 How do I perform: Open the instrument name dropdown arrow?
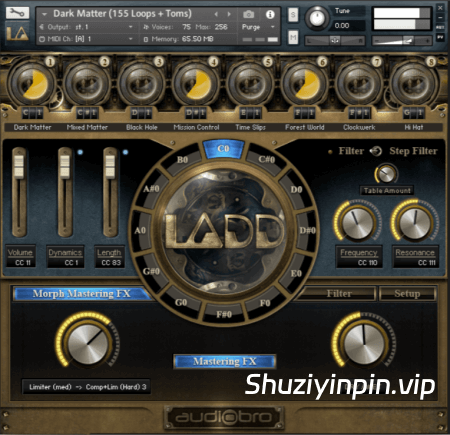(x=44, y=14)
